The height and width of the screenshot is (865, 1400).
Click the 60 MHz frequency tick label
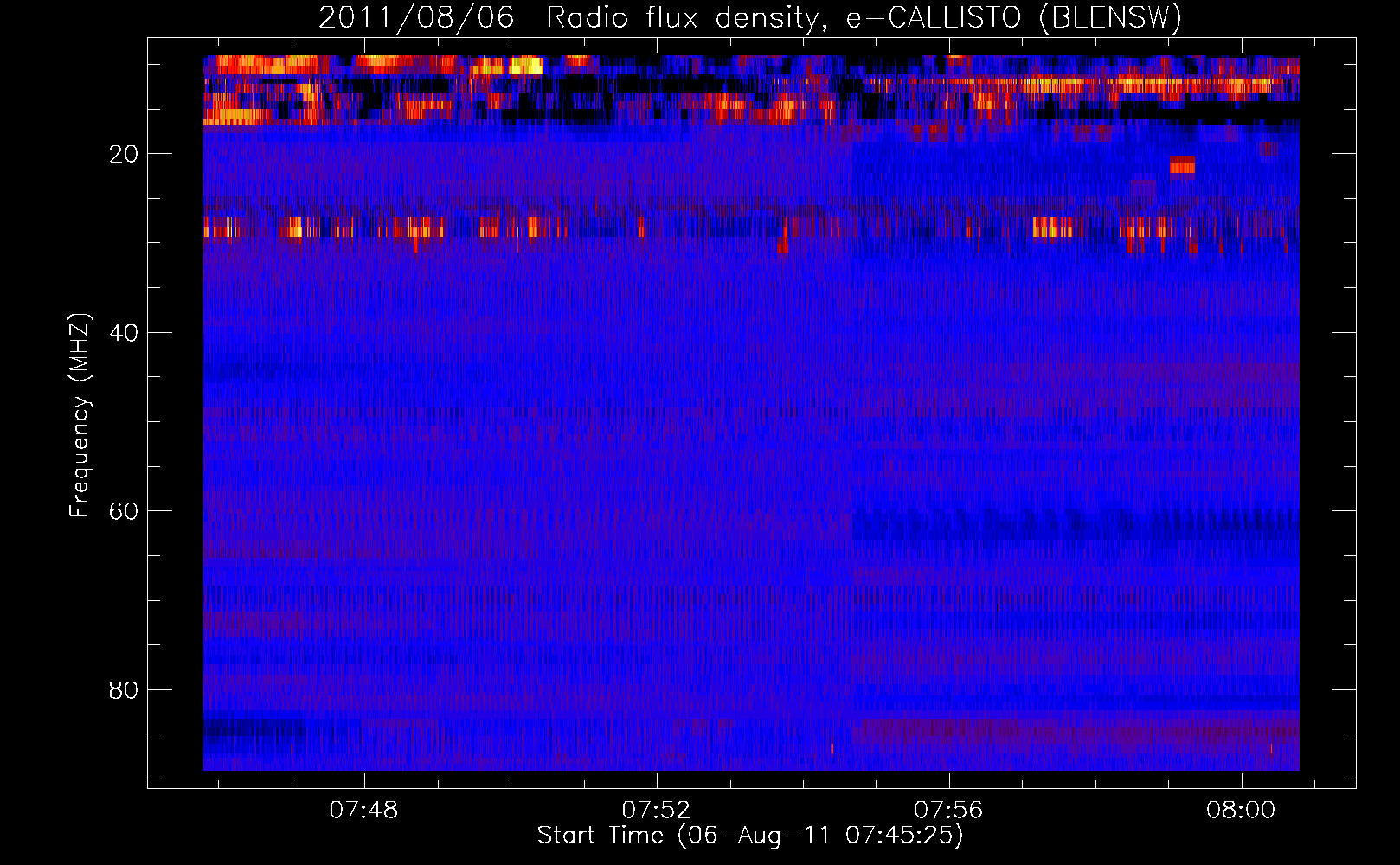125,511
